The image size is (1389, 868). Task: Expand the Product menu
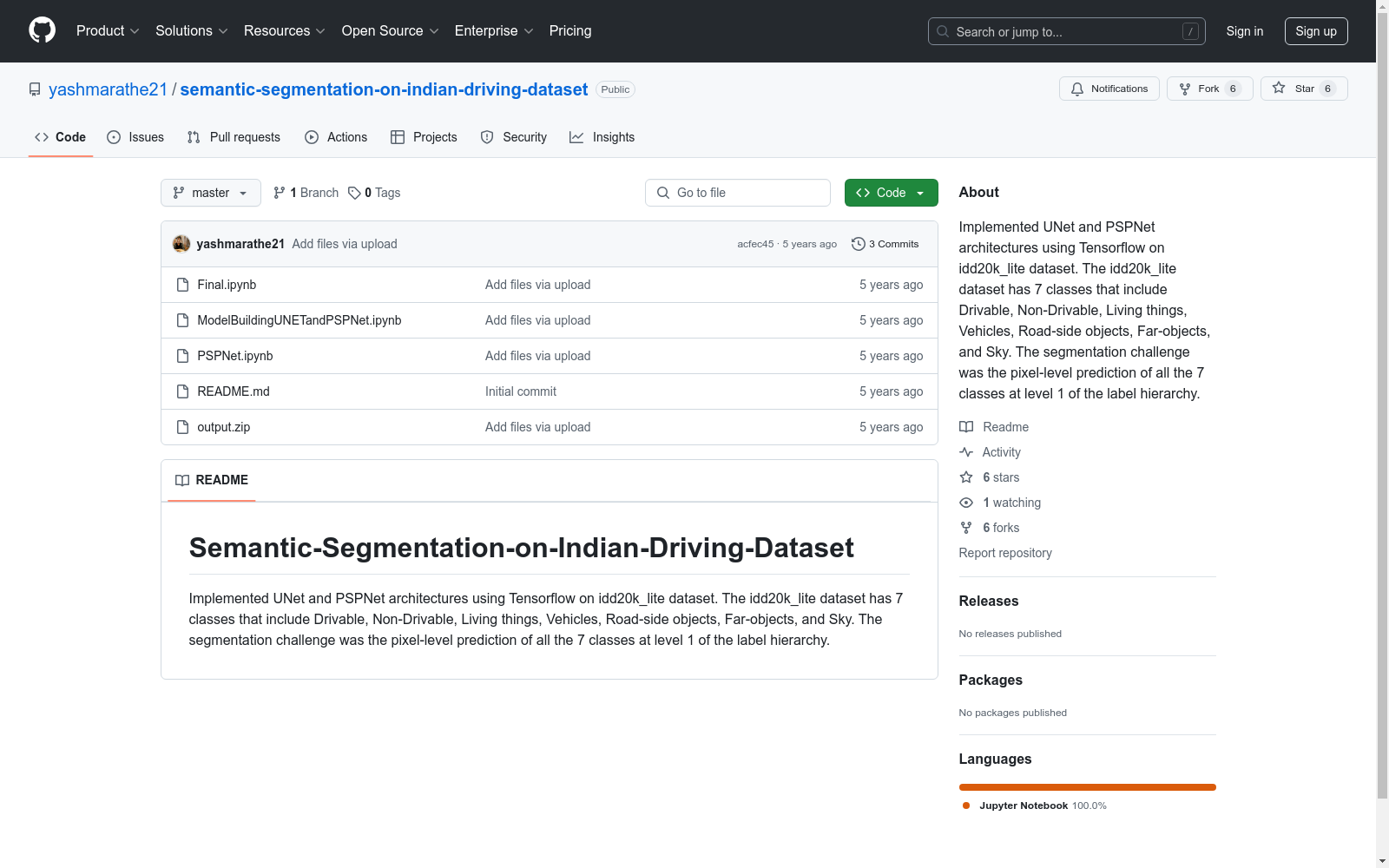(x=108, y=31)
